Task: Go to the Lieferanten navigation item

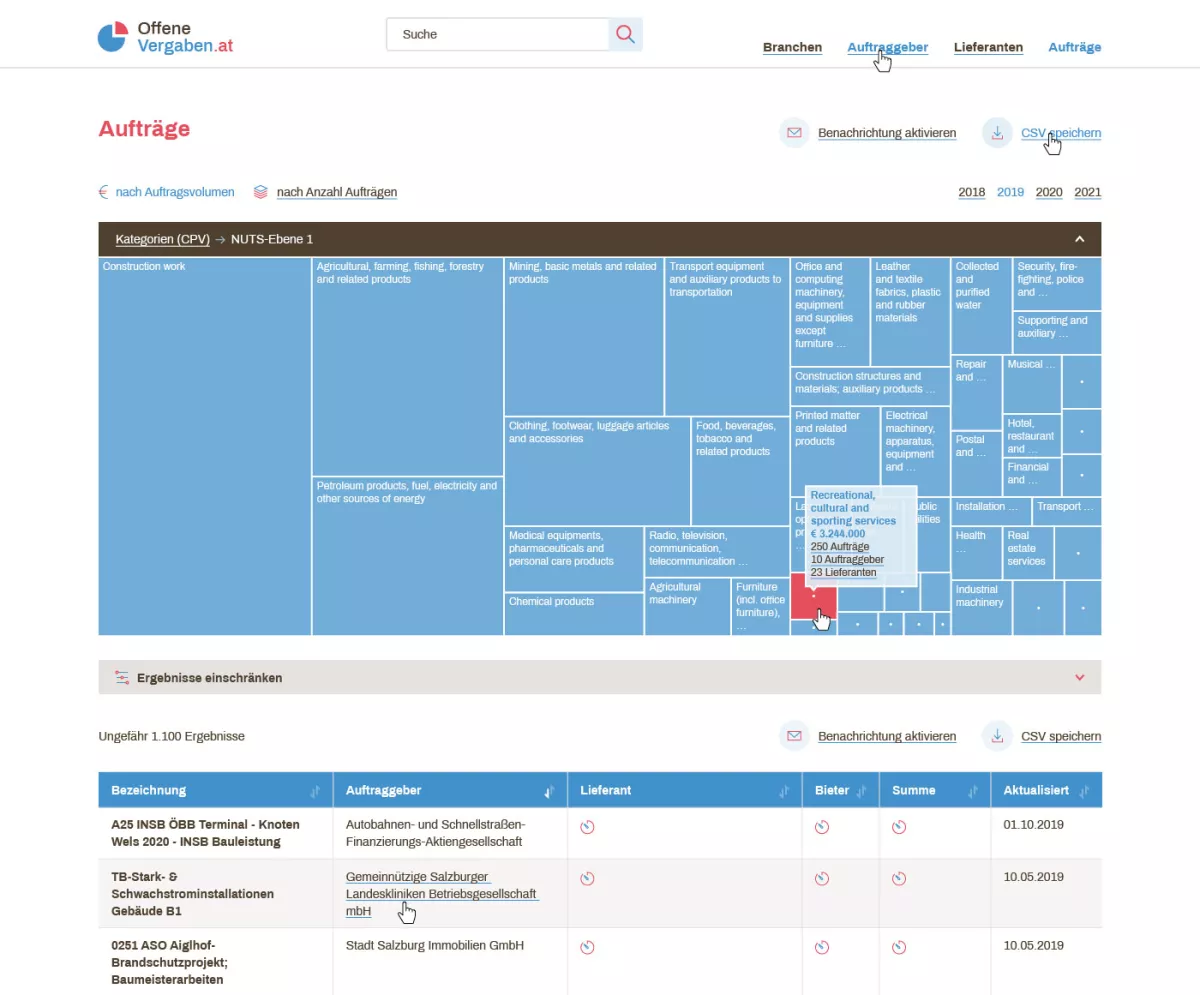Action: [x=988, y=47]
